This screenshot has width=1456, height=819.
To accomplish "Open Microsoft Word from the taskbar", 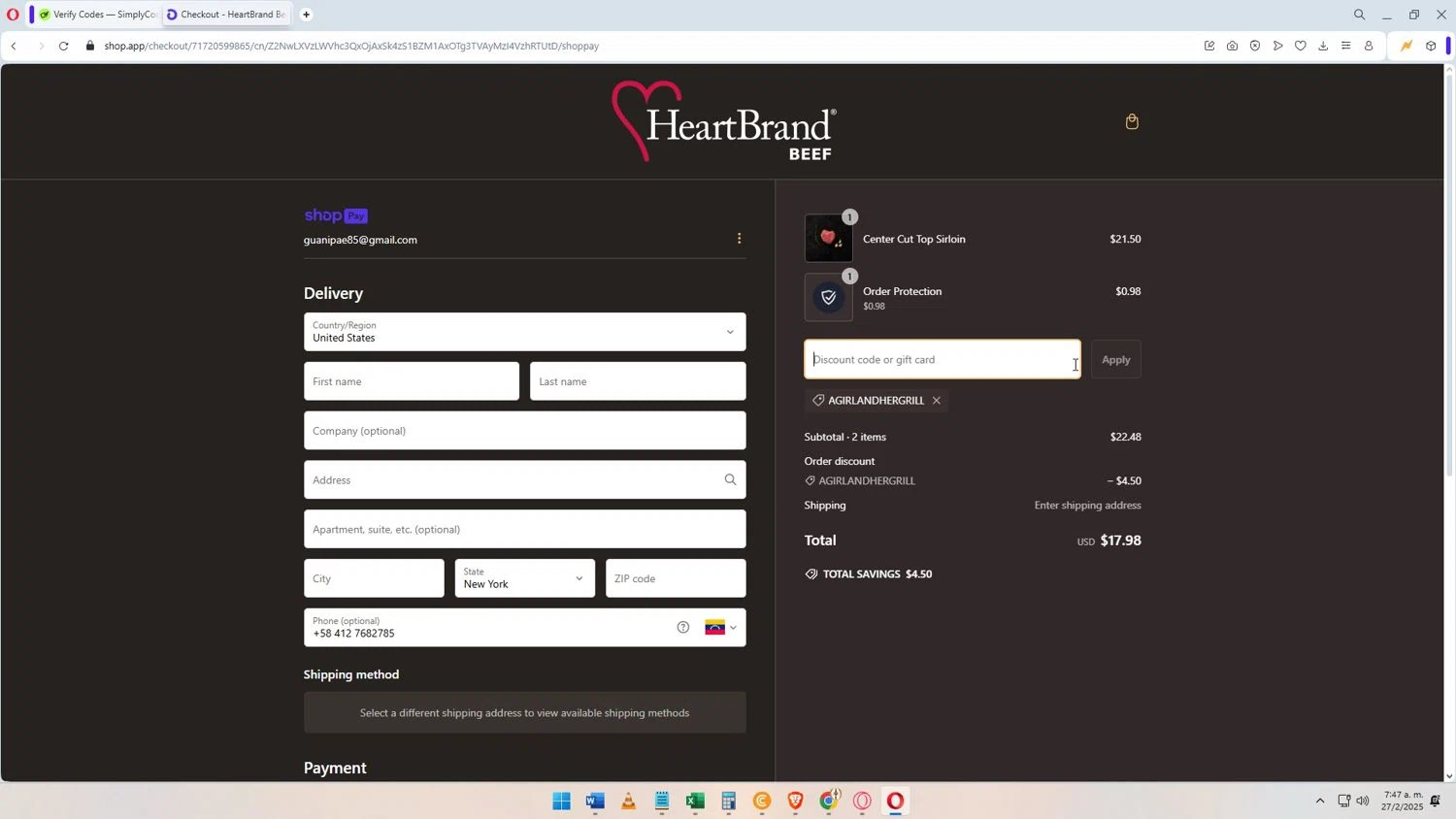I will 595,801.
